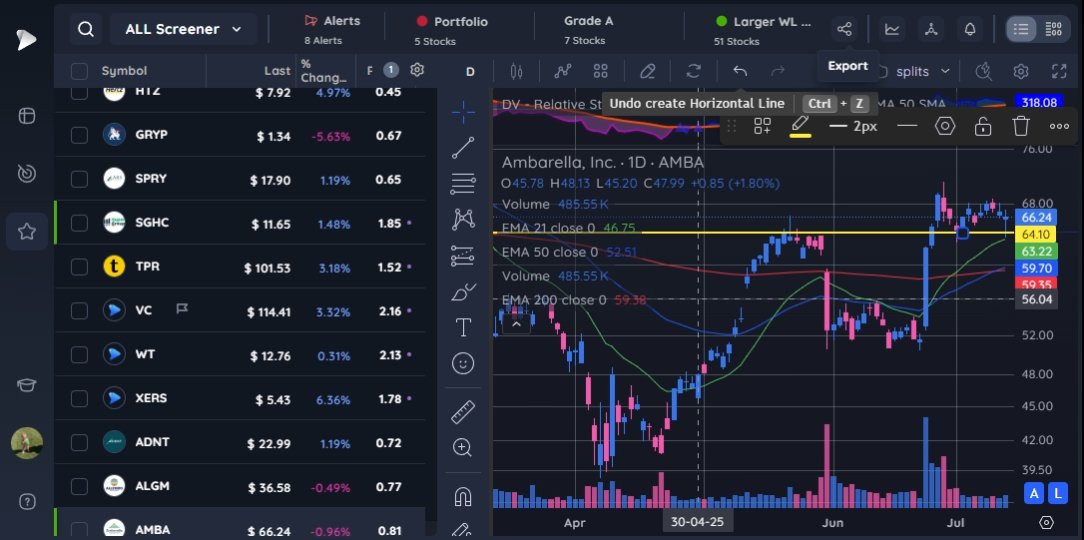Screen dimensions: 1084x540
Task: Sort by the % Change column
Action: (324, 71)
